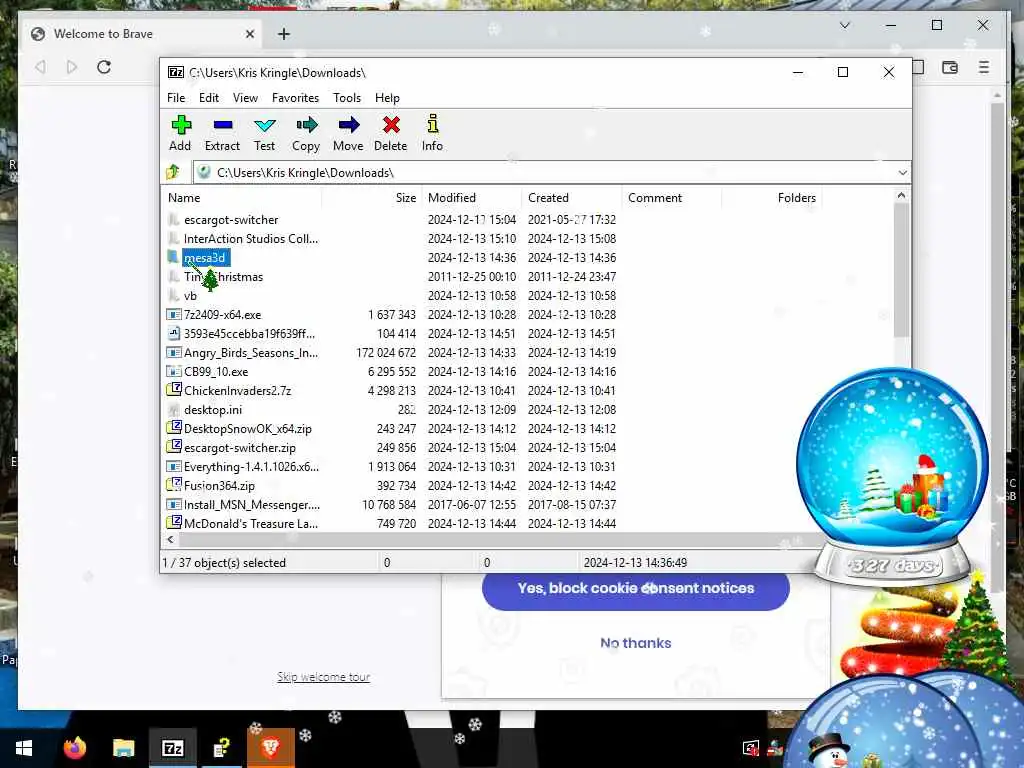1024x768 pixels.
Task: Select the escargot-switcher folder icon
Action: [173, 220]
